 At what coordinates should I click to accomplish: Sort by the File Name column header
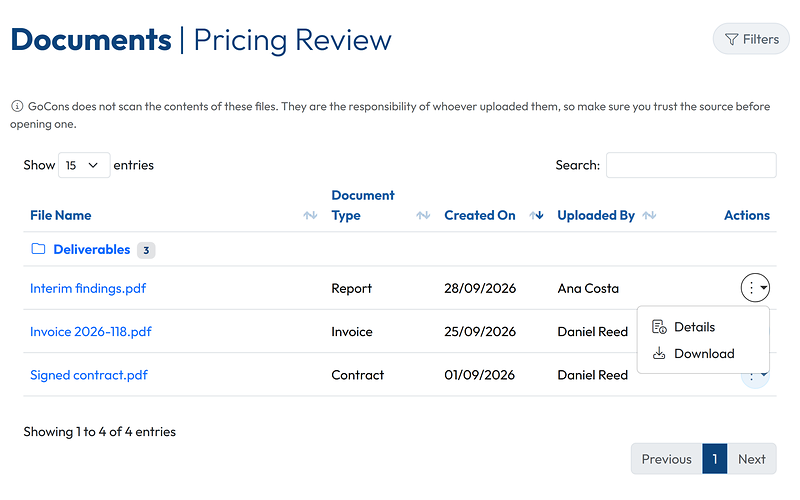click(x=61, y=215)
